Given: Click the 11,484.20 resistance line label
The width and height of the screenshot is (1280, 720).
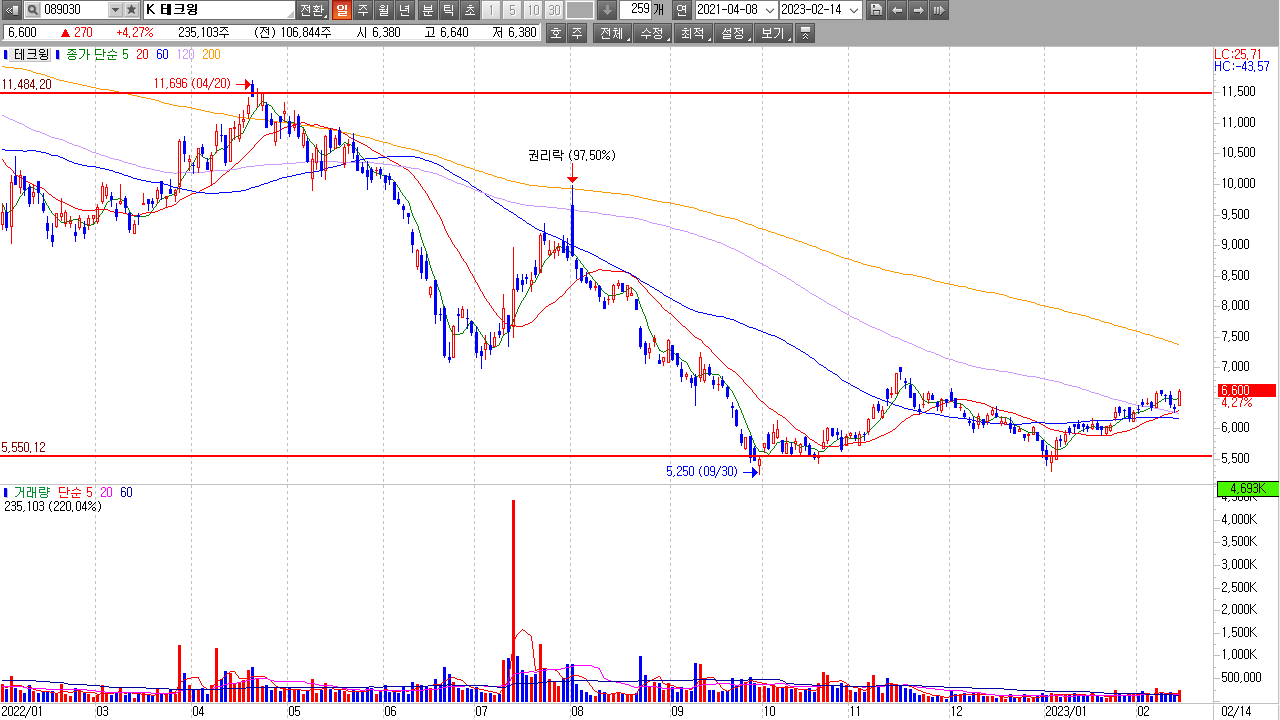Looking at the screenshot, I should tap(27, 85).
